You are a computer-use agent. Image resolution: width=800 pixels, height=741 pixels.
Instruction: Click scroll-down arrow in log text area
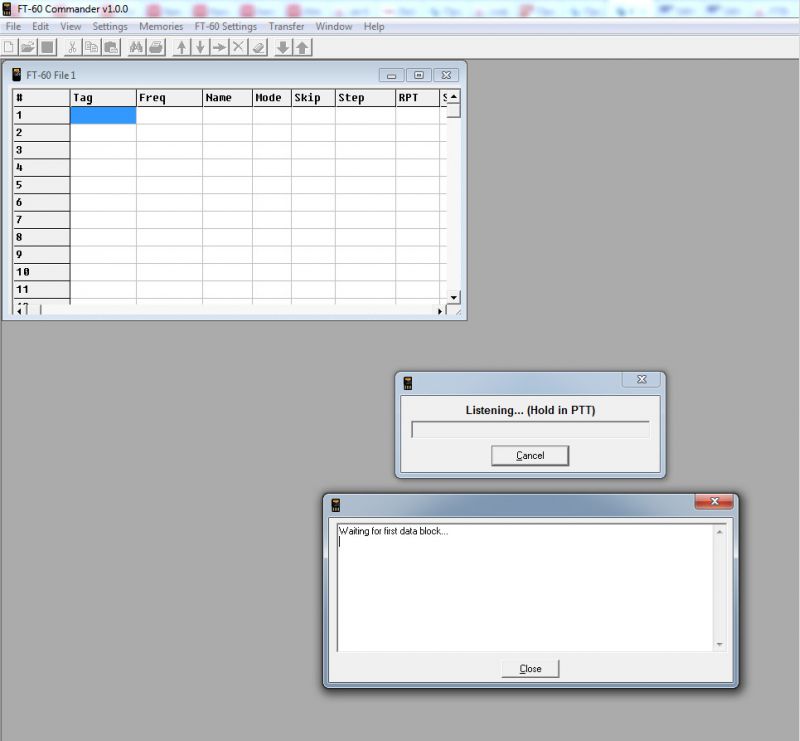[719, 645]
